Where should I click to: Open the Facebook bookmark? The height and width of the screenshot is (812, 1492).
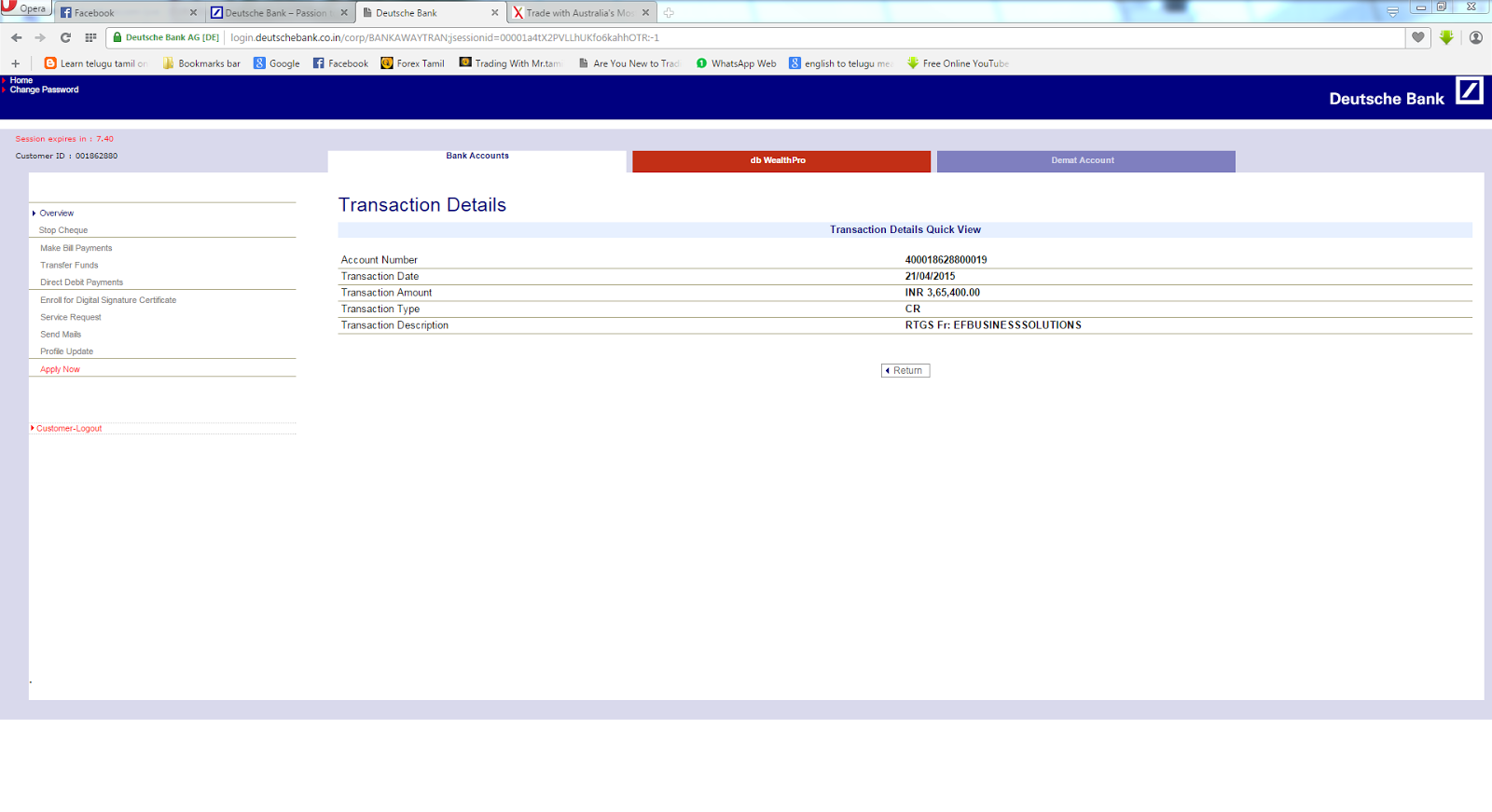click(x=340, y=63)
